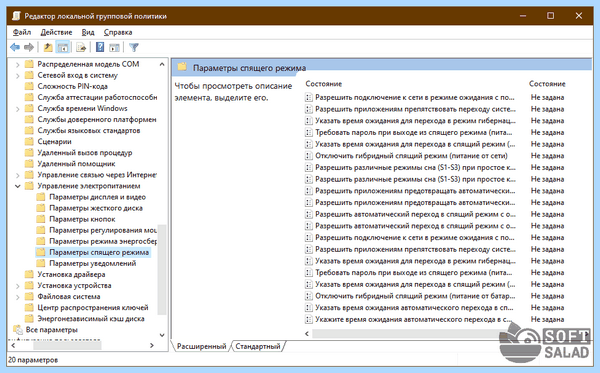Select Параметры спящего режима in tree
600x373 pixels.
[x=99, y=252]
